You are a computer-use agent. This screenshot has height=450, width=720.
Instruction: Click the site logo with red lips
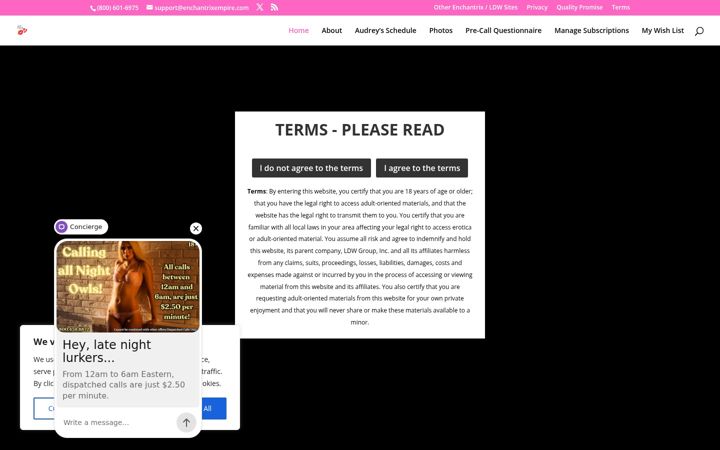(x=22, y=30)
